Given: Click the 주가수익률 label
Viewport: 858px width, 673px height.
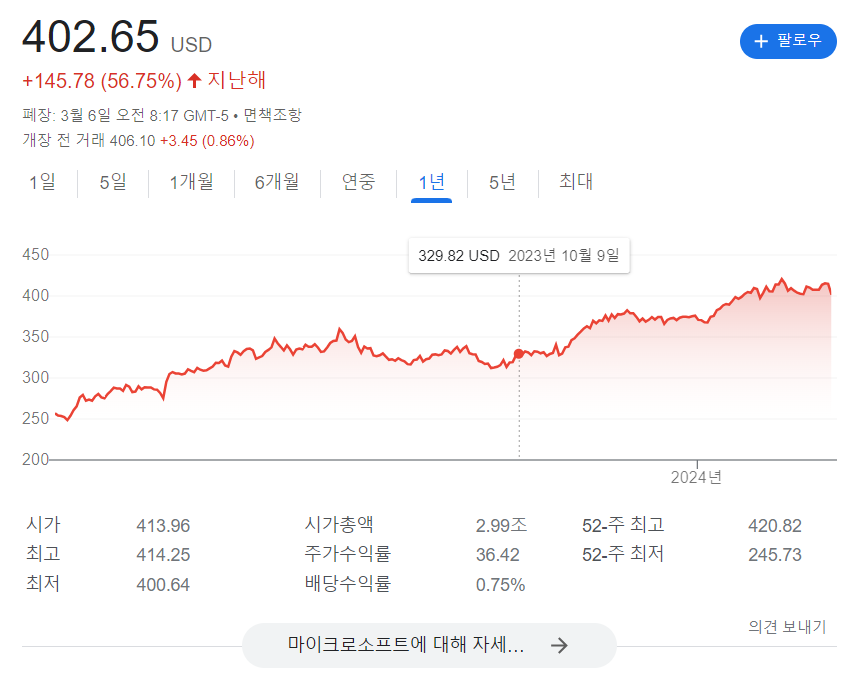Looking at the screenshot, I should click(347, 554).
